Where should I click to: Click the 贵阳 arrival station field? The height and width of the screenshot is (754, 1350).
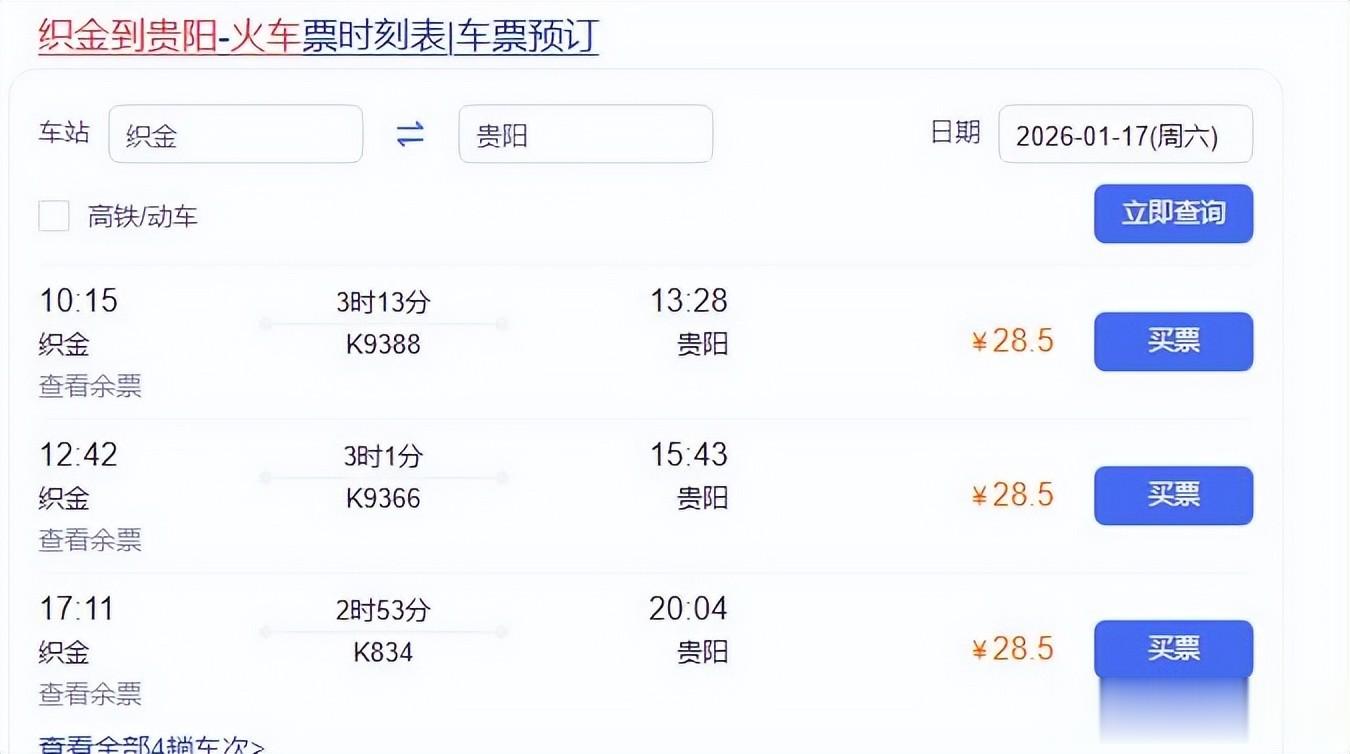pyautogui.click(x=585, y=134)
